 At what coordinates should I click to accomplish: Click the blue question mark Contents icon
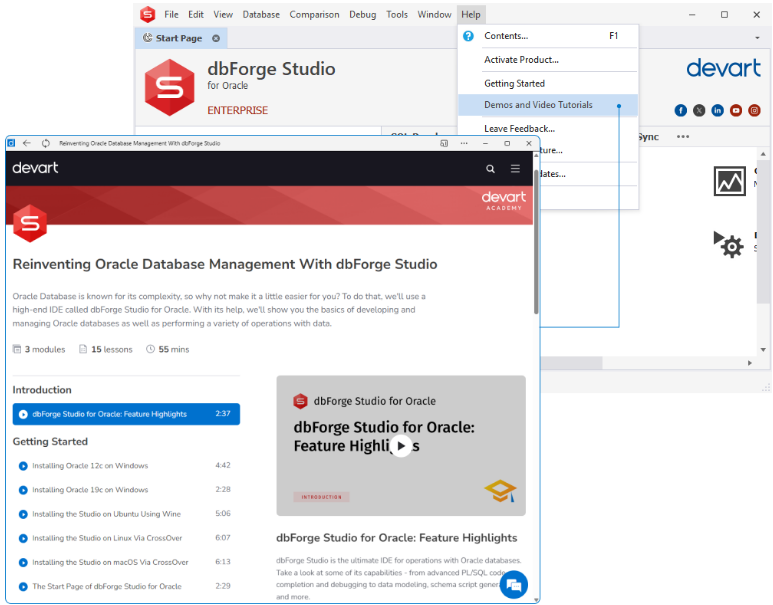[x=468, y=36]
